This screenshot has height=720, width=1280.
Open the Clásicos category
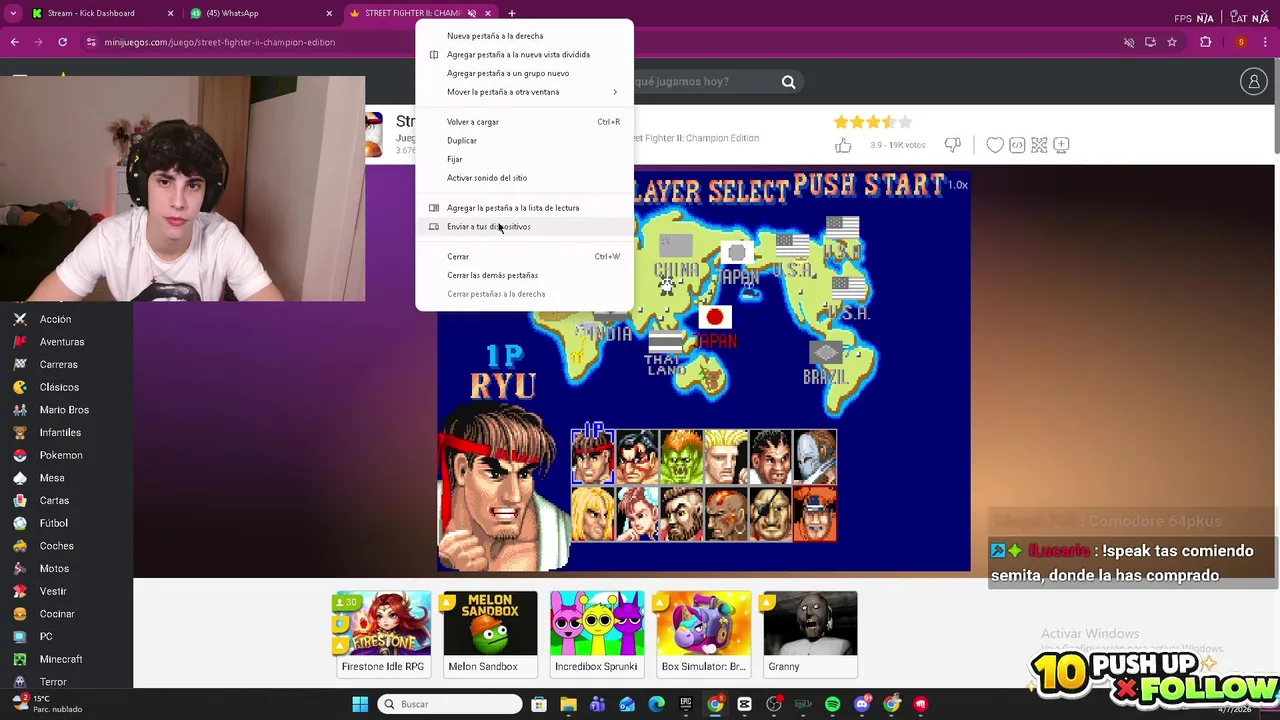click(x=59, y=387)
